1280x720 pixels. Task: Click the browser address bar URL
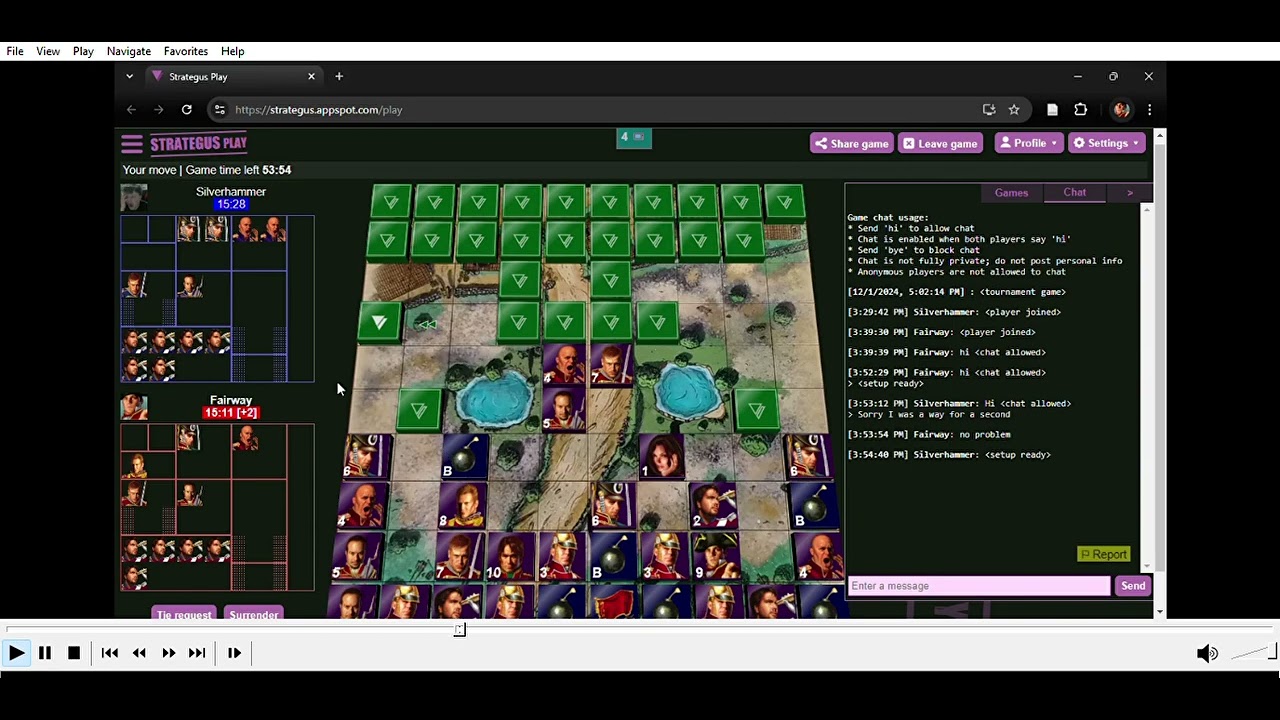click(x=319, y=110)
